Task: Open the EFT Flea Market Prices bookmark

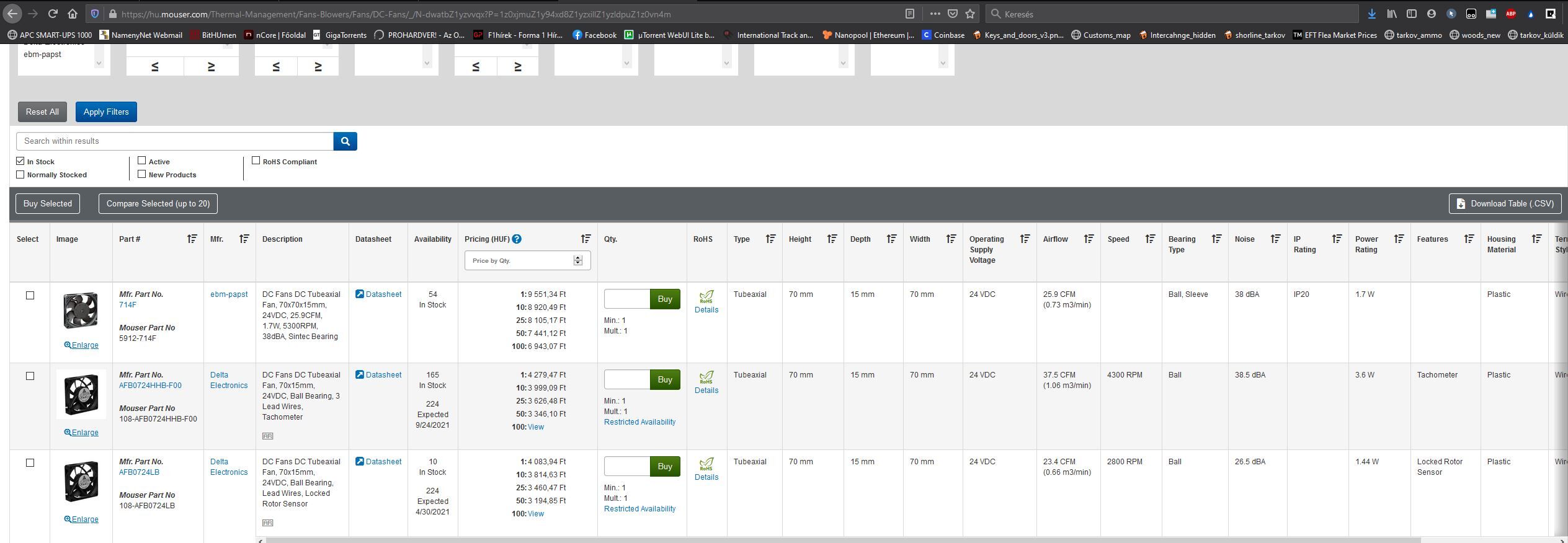Action: click(x=1335, y=35)
